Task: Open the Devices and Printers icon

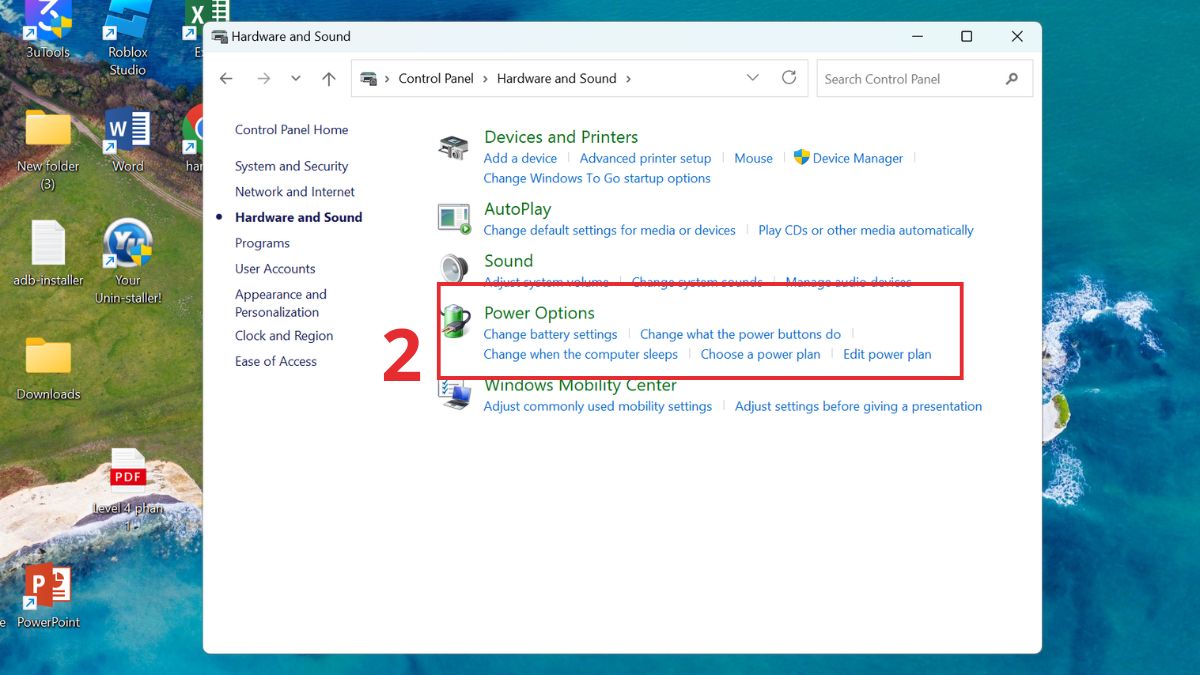Action: tap(454, 149)
